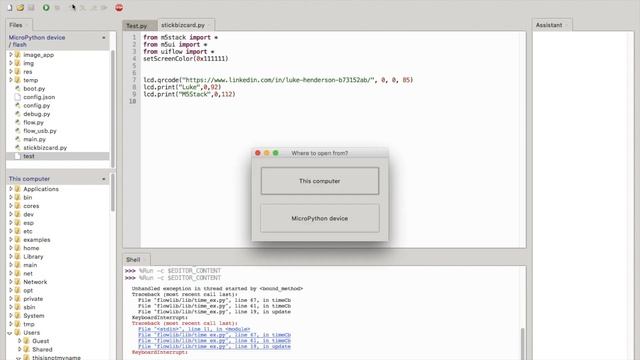Click the image_app folder icon
Viewport: 640px width, 360px height.
[18, 55]
